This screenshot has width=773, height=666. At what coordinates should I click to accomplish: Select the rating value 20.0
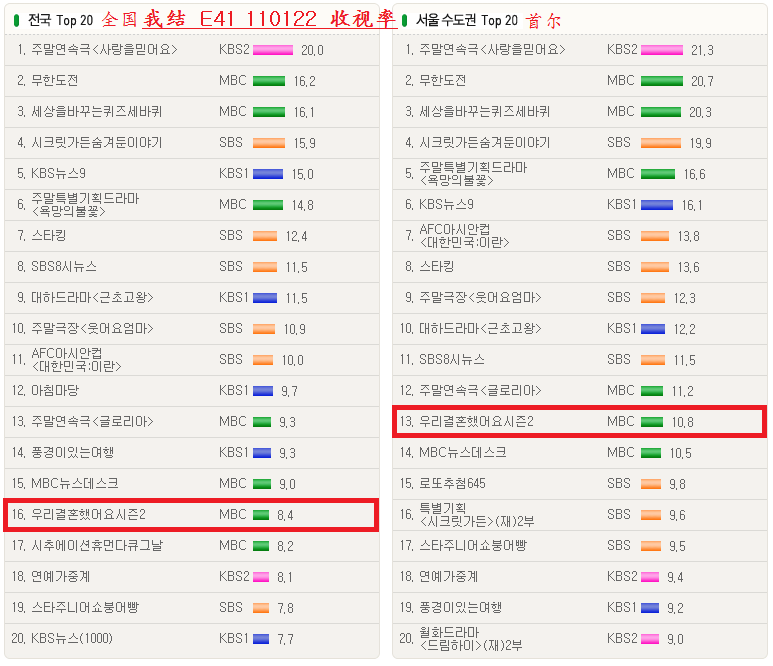pos(312,50)
